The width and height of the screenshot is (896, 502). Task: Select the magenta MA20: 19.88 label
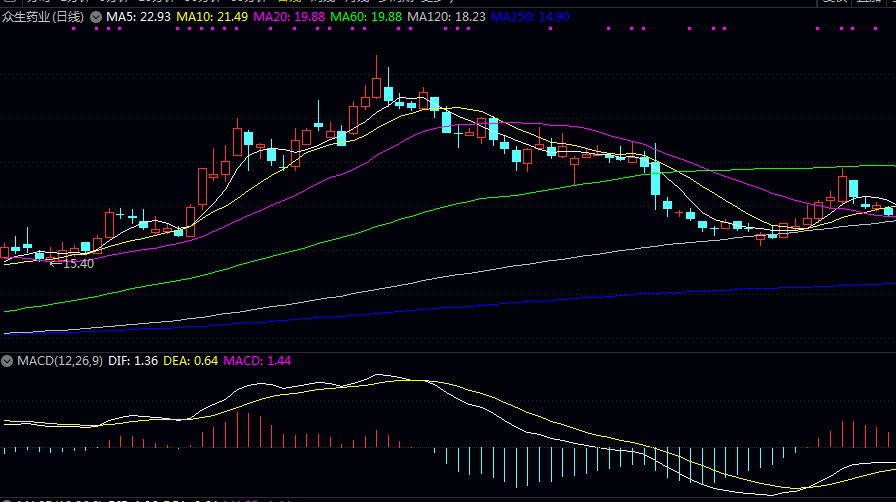[x=289, y=17]
